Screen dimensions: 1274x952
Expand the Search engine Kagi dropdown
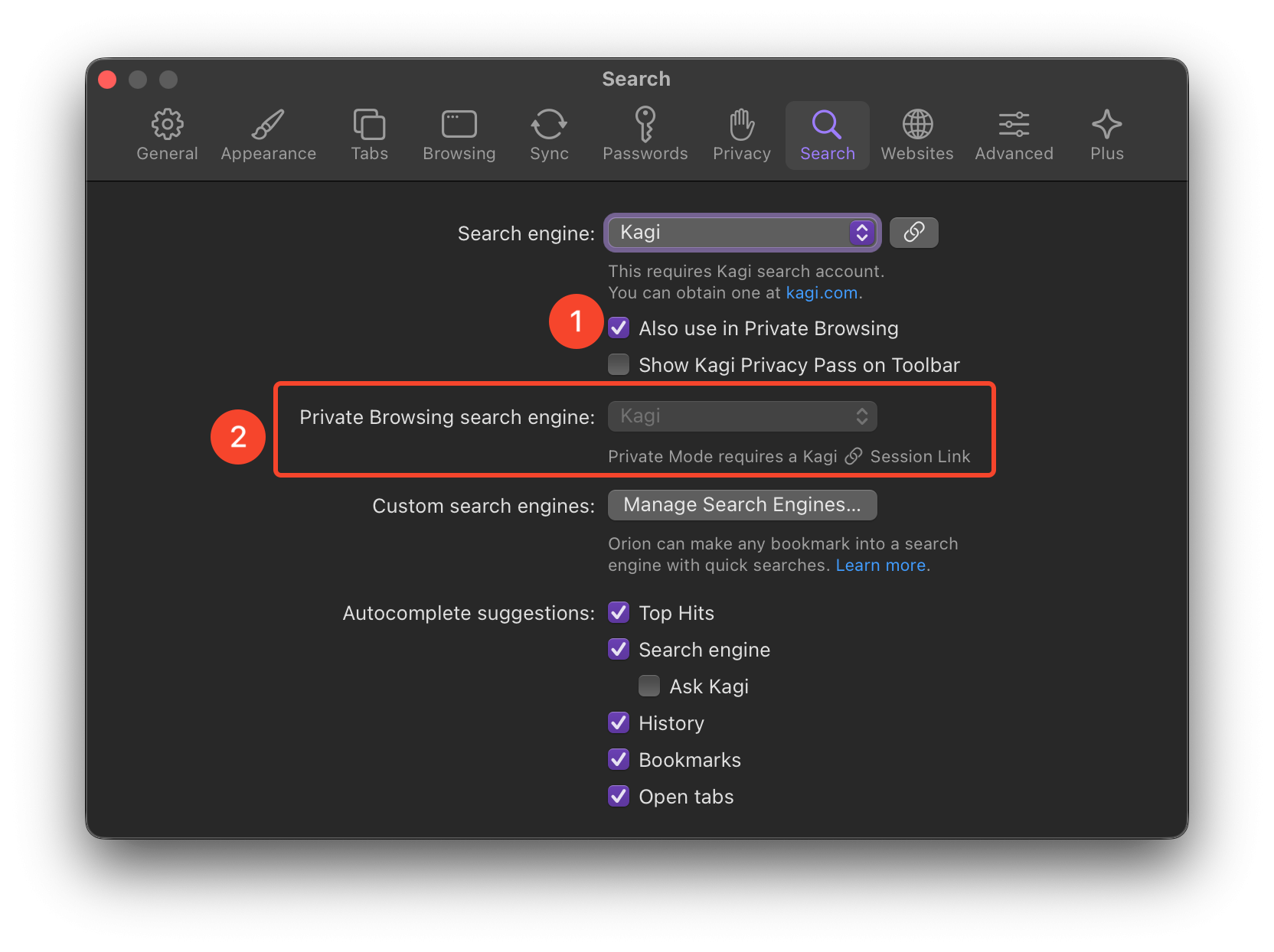(742, 233)
